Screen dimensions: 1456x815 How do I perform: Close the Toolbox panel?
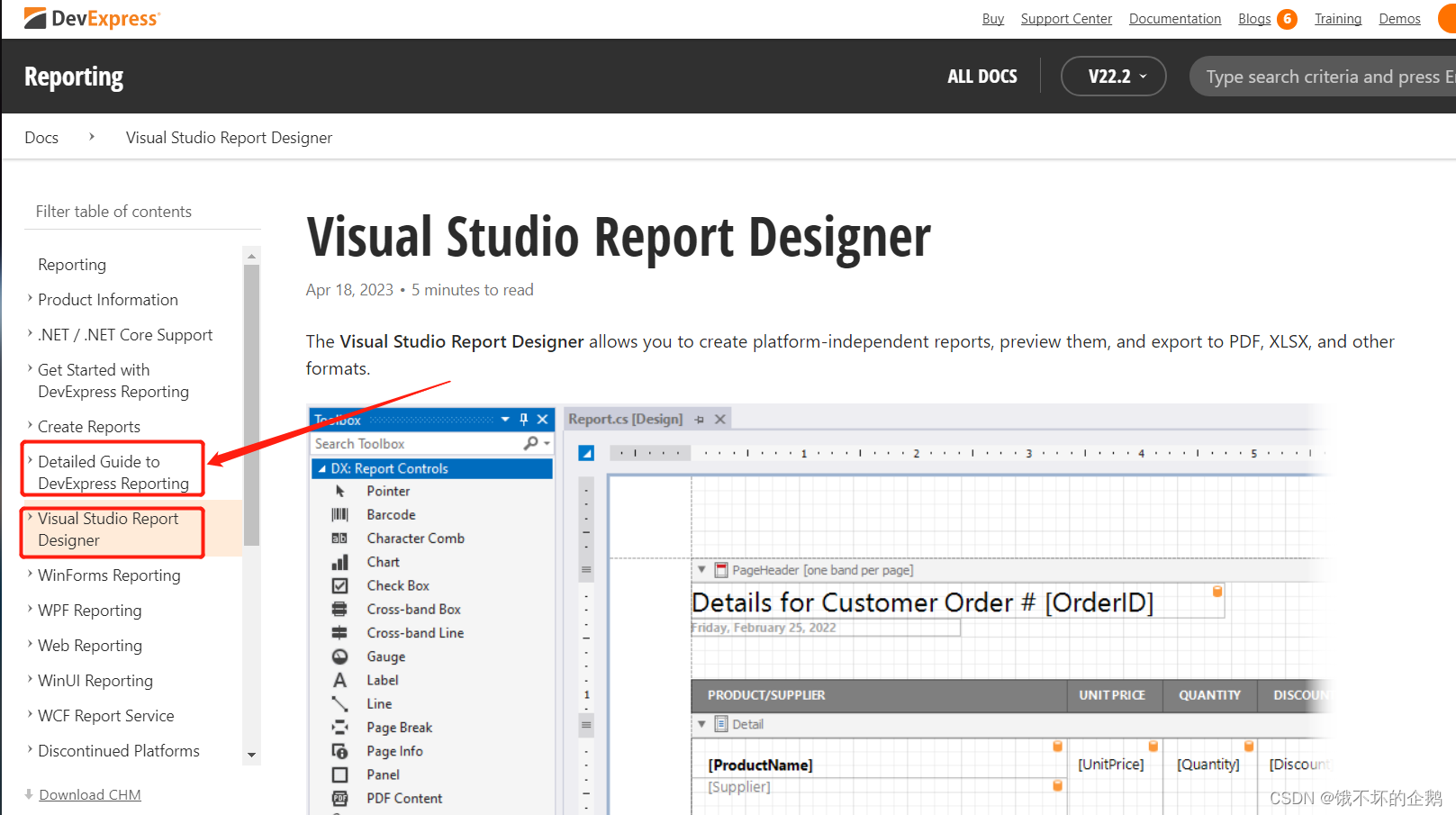click(x=542, y=419)
